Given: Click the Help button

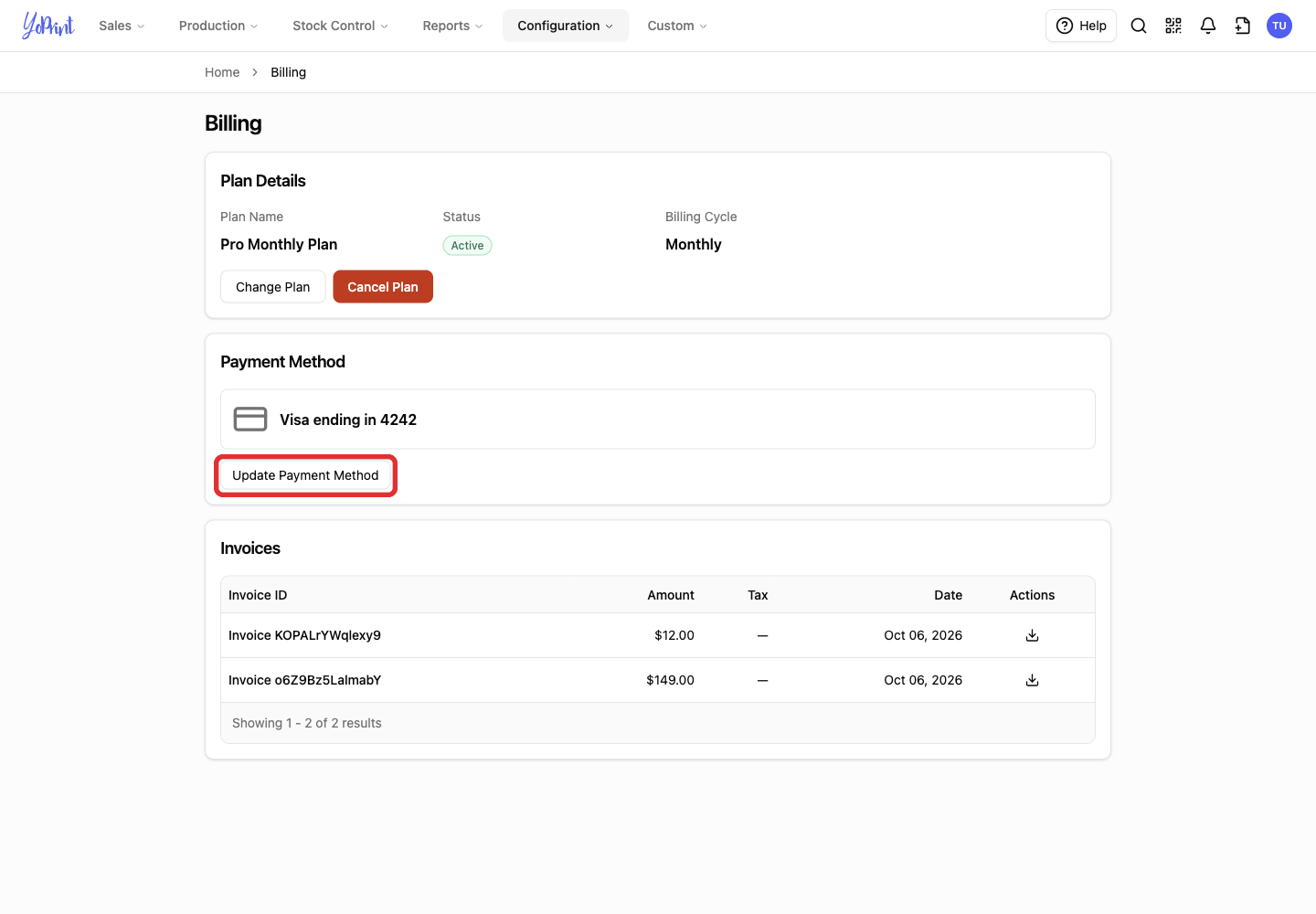Looking at the screenshot, I should [1081, 26].
